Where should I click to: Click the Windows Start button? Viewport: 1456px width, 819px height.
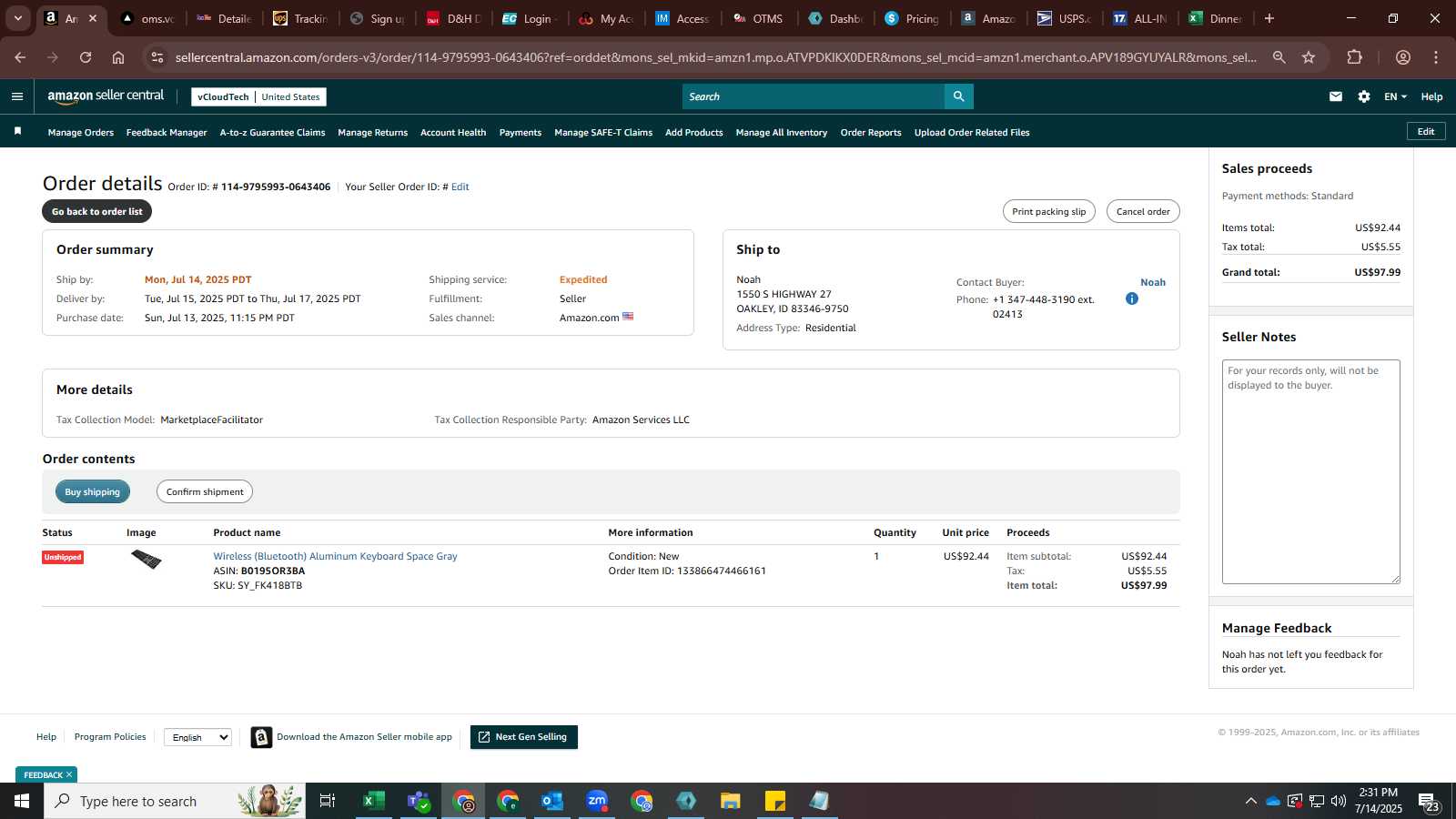(22, 801)
